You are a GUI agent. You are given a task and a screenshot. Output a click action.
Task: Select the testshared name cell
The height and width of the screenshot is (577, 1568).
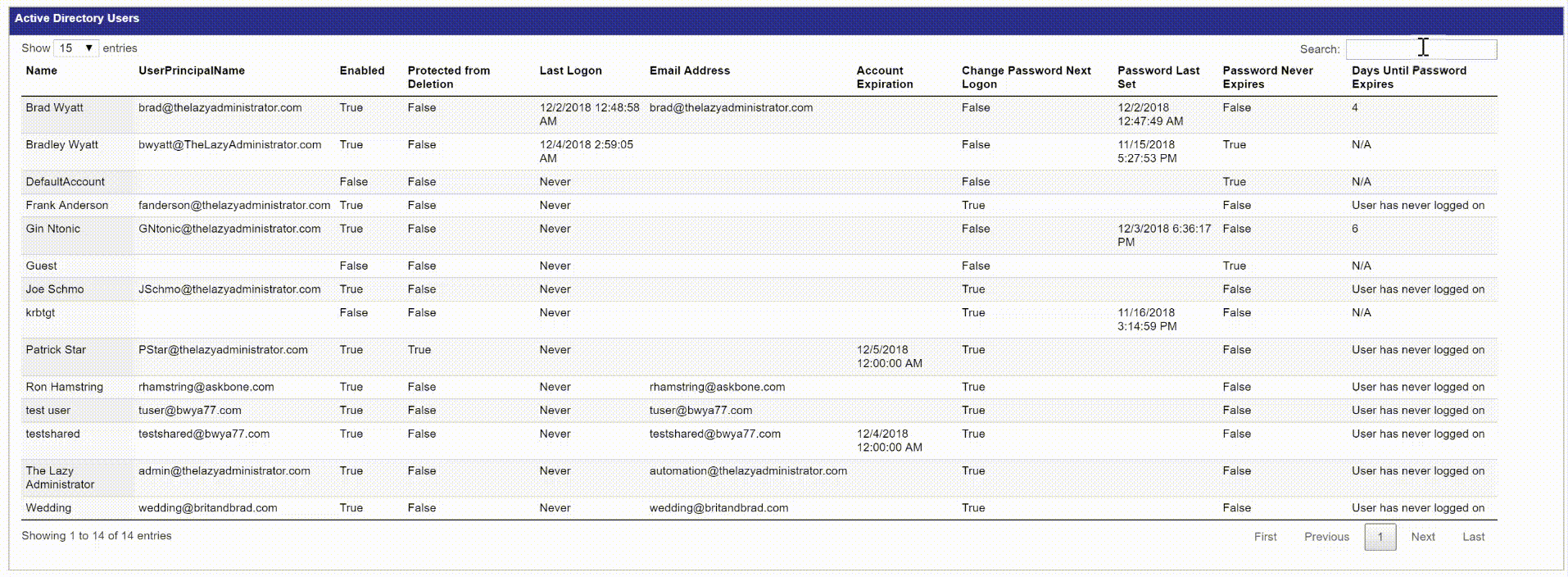[x=78, y=442]
